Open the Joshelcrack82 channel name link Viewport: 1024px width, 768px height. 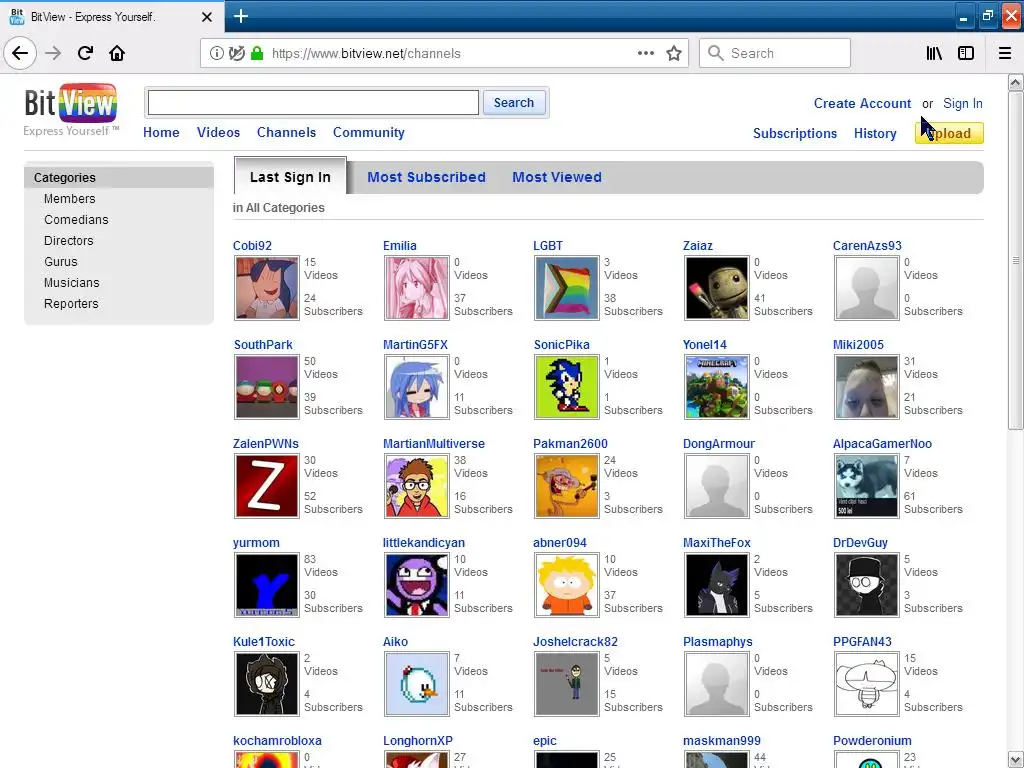tap(575, 641)
